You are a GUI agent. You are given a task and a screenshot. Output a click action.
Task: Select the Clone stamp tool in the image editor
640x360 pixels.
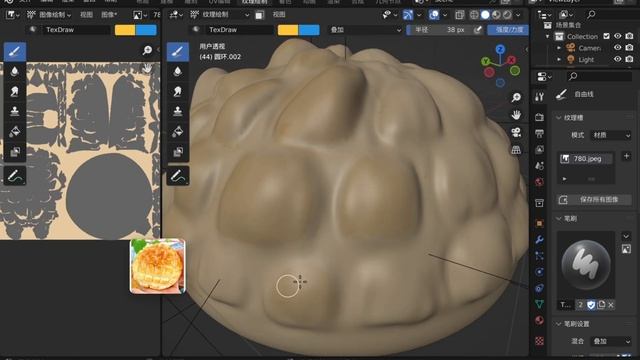coord(15,111)
